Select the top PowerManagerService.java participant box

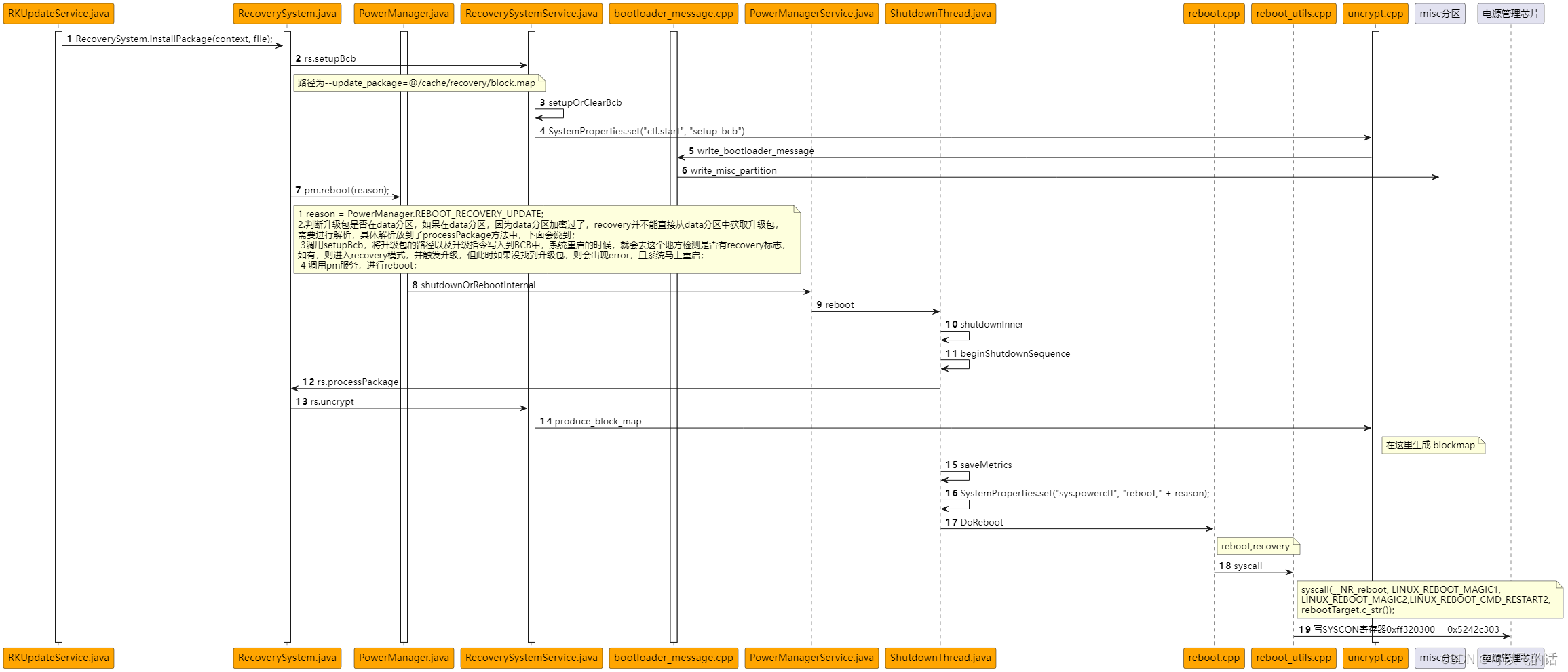(811, 14)
